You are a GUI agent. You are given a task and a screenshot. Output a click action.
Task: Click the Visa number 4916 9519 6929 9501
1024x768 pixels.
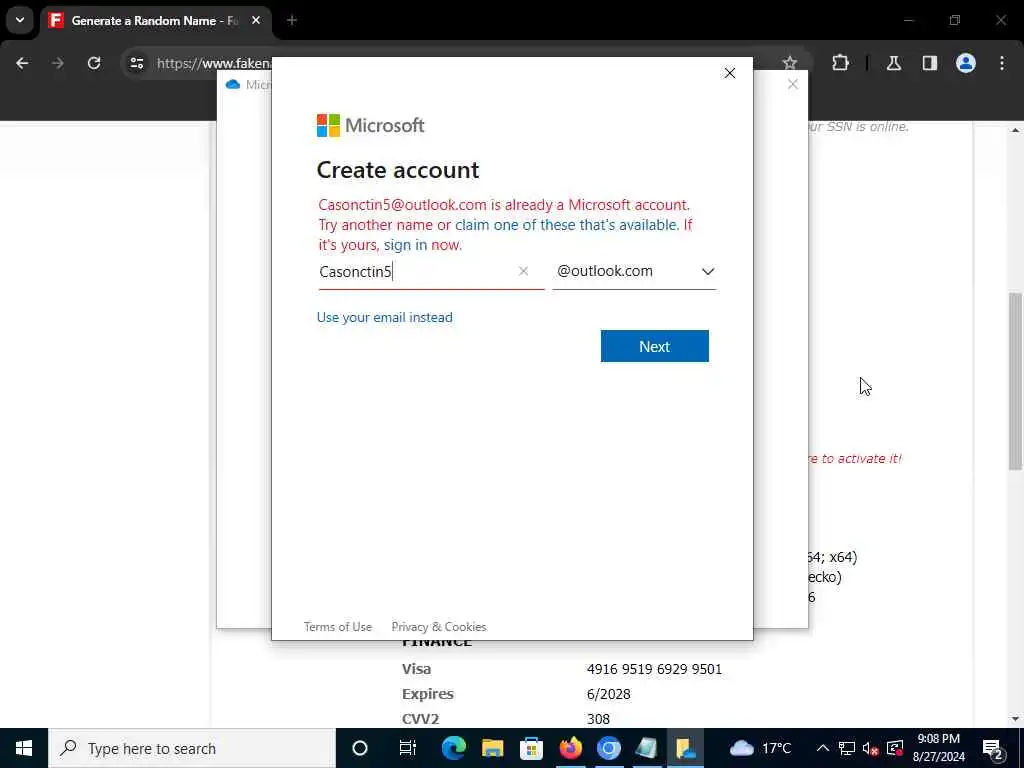click(x=654, y=669)
